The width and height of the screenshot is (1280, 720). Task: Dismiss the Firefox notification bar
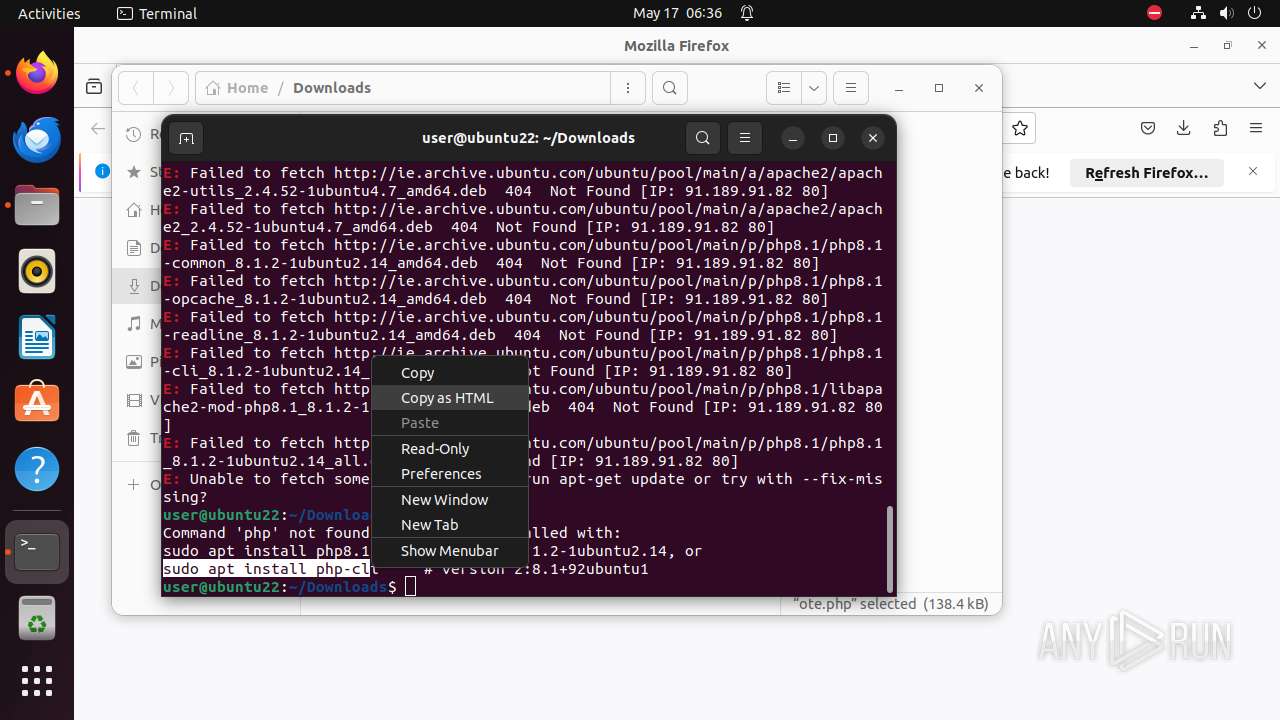pos(1253,172)
